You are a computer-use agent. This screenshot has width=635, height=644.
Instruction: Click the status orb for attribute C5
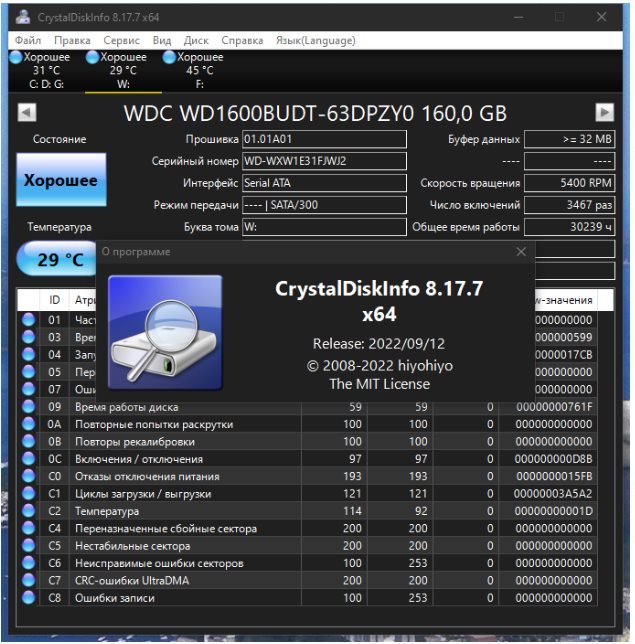point(28,545)
